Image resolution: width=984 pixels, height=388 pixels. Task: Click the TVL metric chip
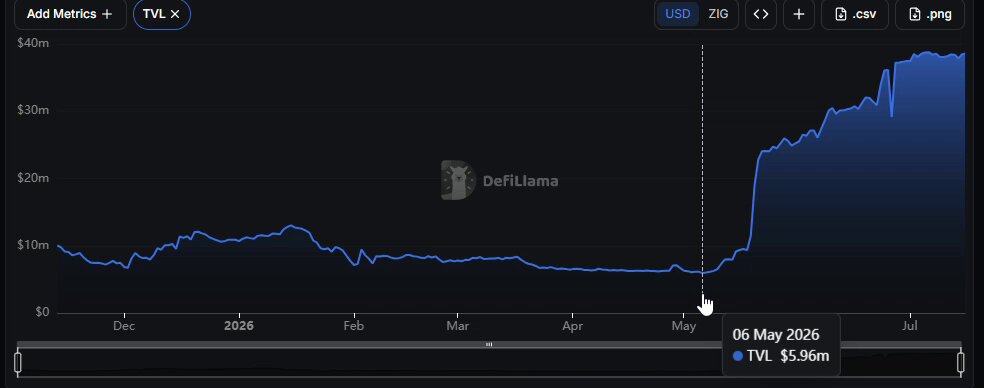click(x=162, y=14)
